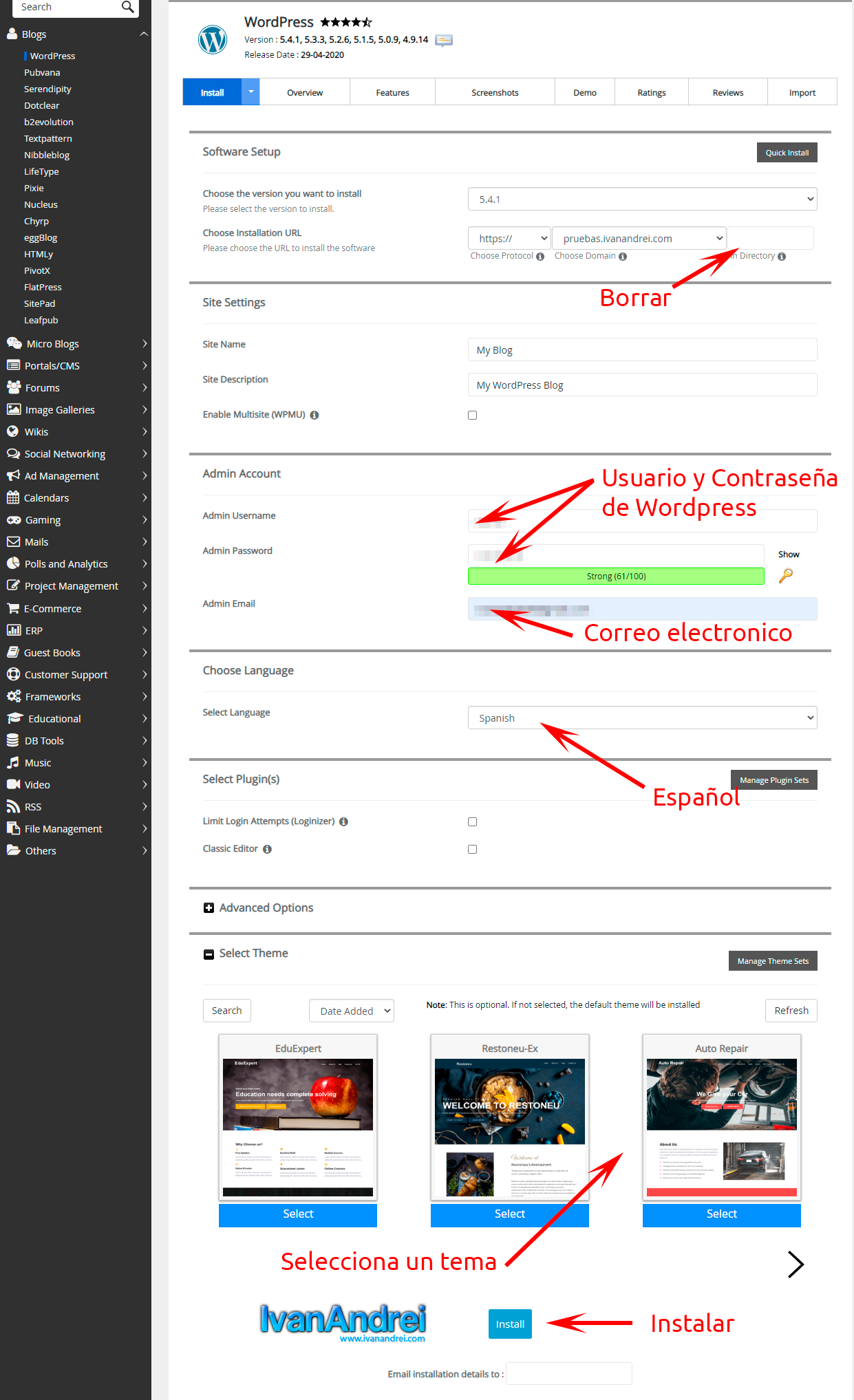
Task: Click the Frameworks gears icon
Action: pyautogui.click(x=14, y=696)
